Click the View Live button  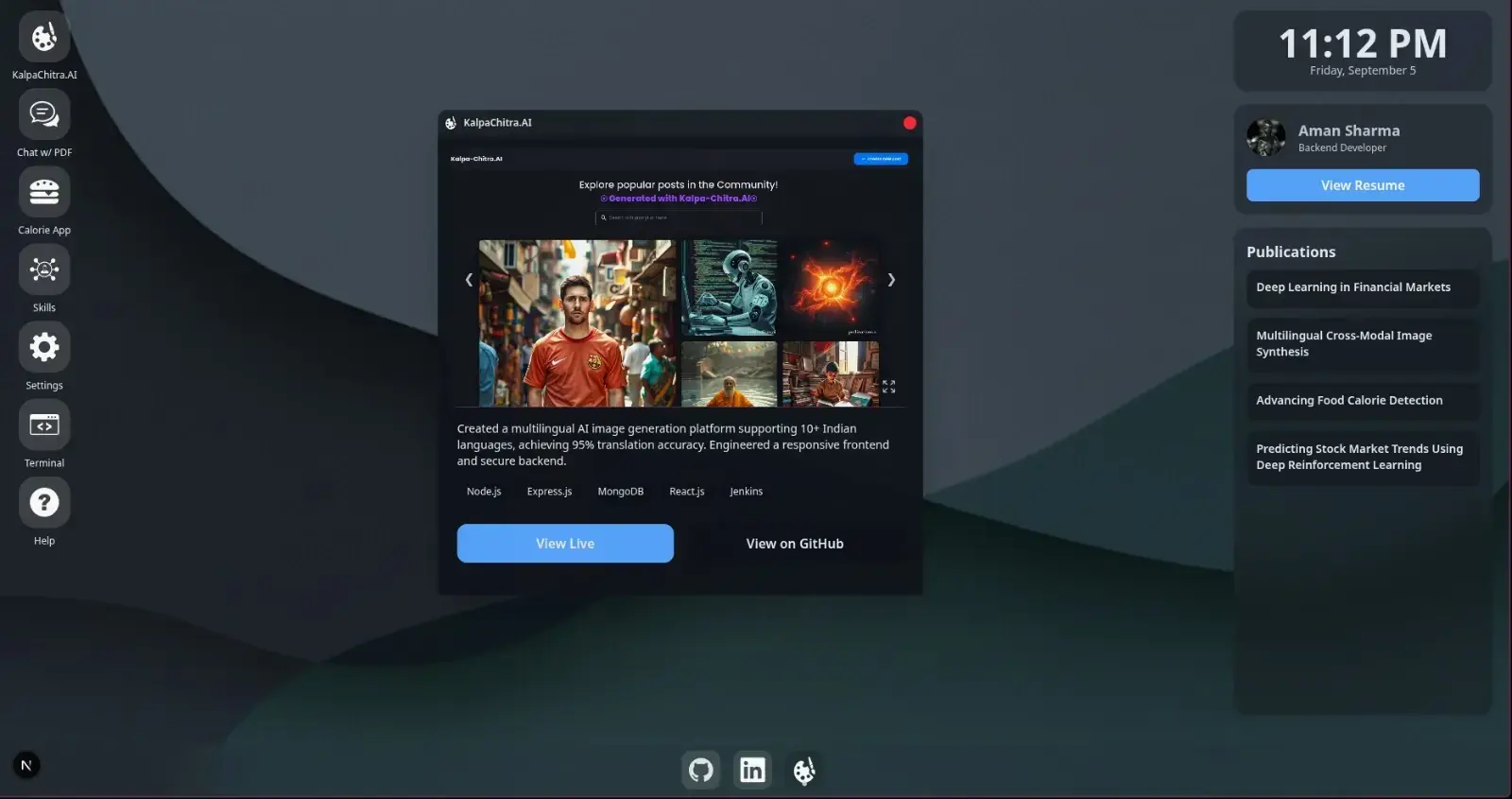(x=565, y=544)
